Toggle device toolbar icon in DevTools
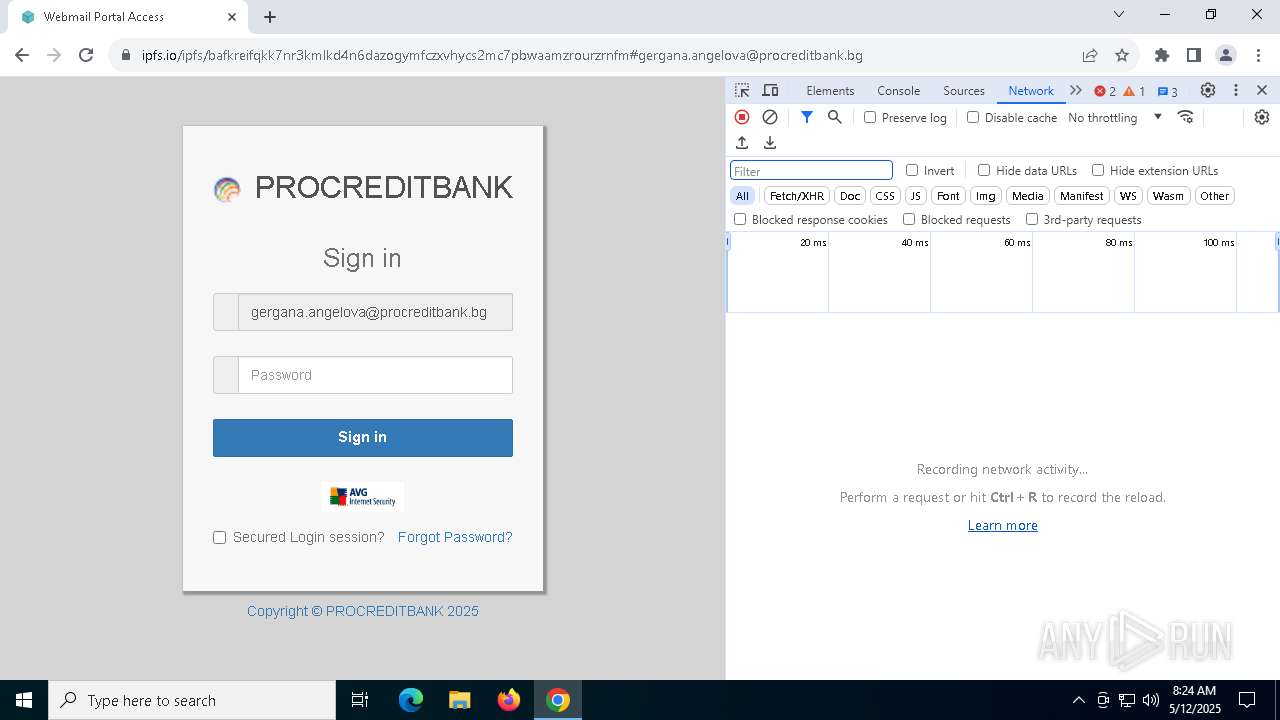The height and width of the screenshot is (720, 1280). click(770, 90)
